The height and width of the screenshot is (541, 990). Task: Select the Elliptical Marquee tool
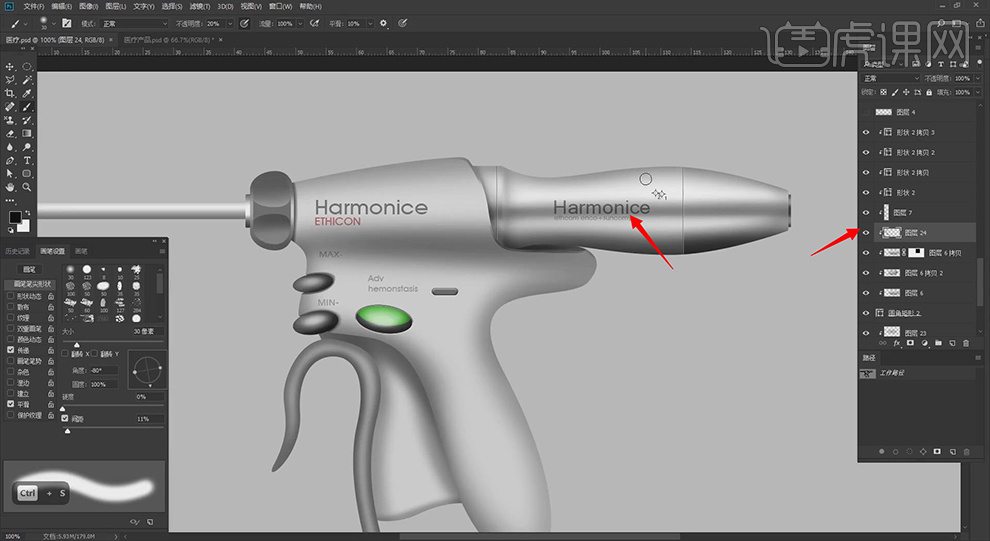click(27, 66)
